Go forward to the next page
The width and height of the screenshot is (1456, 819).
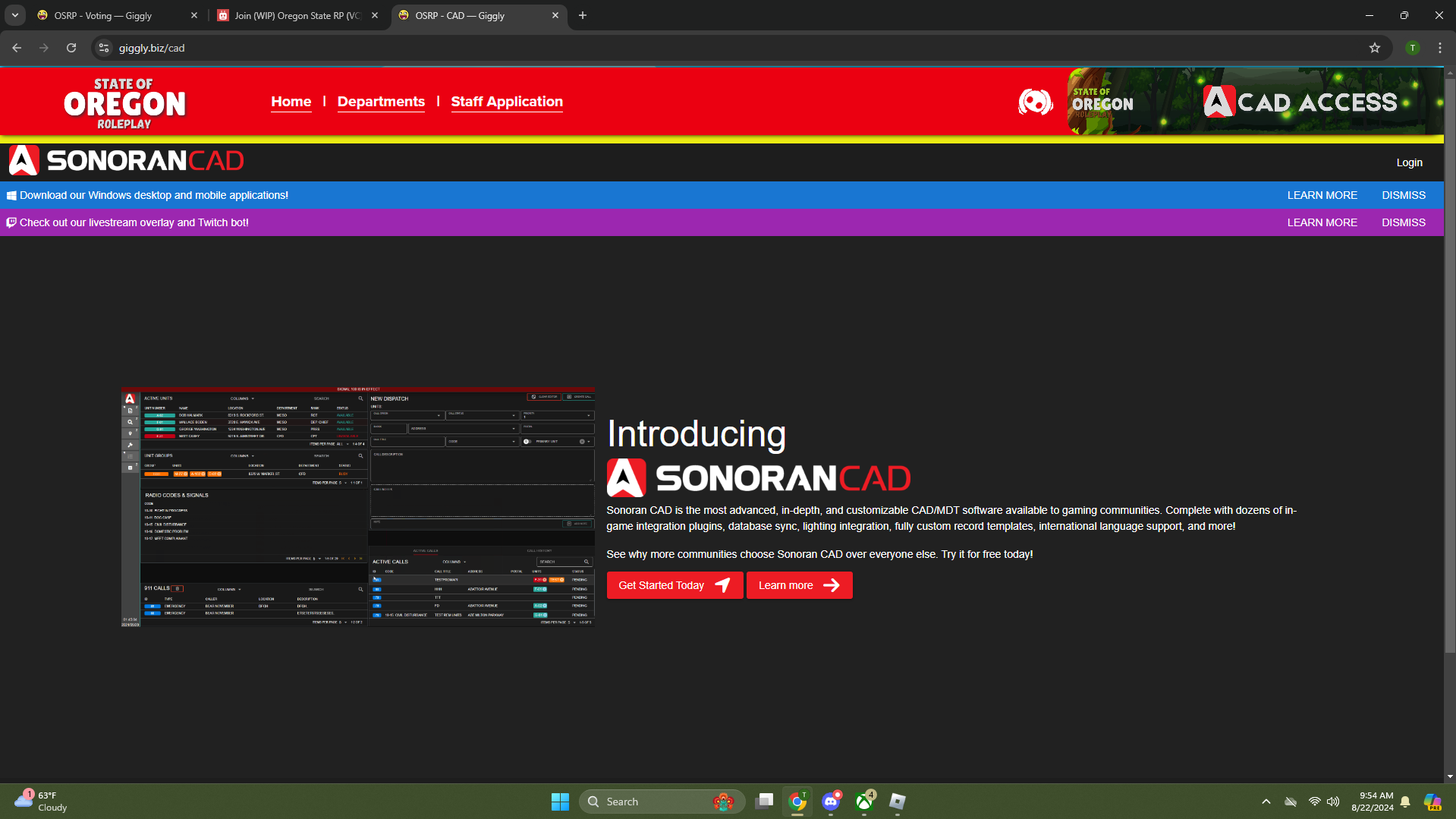tap(44, 48)
